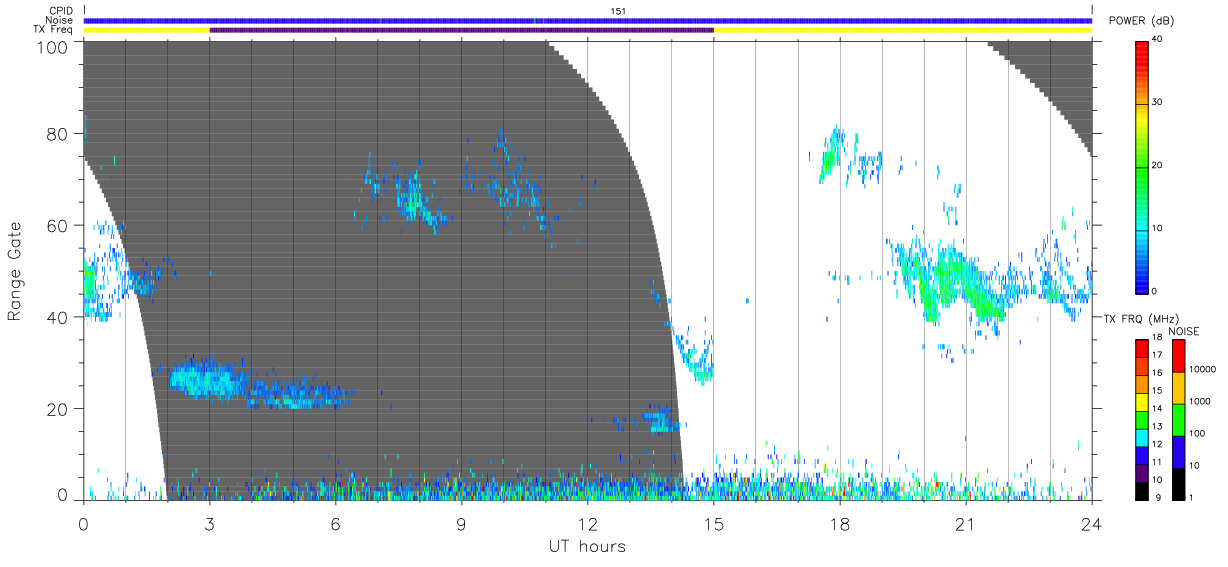The height and width of the screenshot is (567, 1228).
Task: Click the 30 label on power colorbar
Action: tap(1159, 103)
